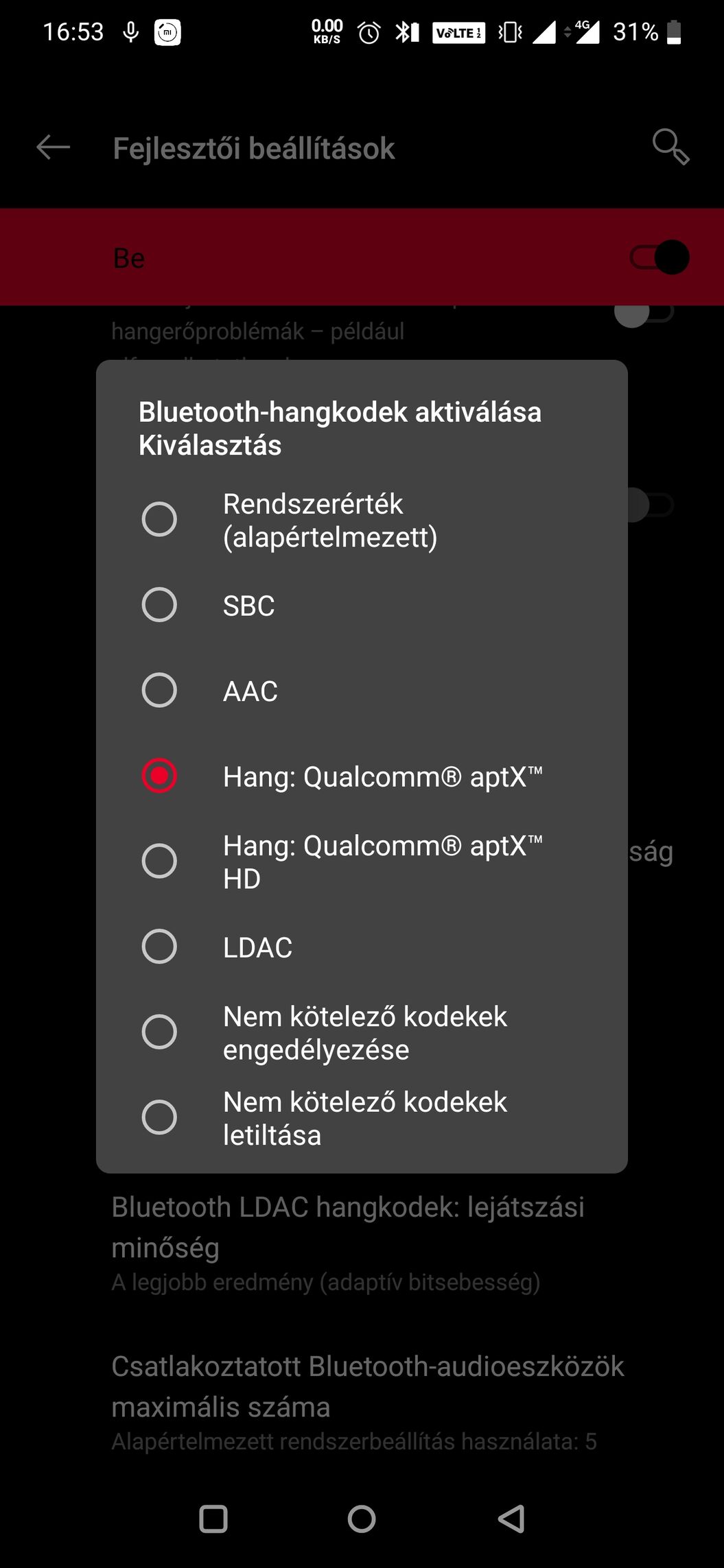Open Bluetooth LDAC hangkodek lejátszási minőség
Viewport: 724px width, 1568px height.
point(347,1242)
